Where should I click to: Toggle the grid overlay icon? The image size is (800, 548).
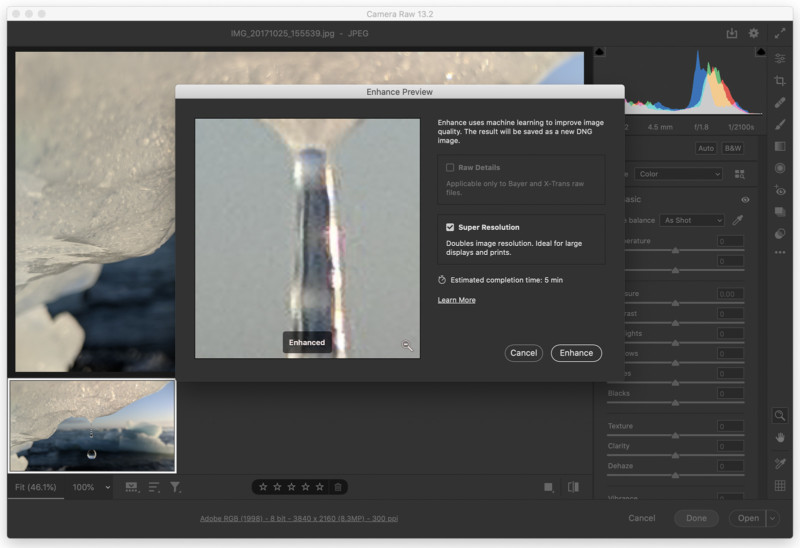pyautogui.click(x=780, y=486)
